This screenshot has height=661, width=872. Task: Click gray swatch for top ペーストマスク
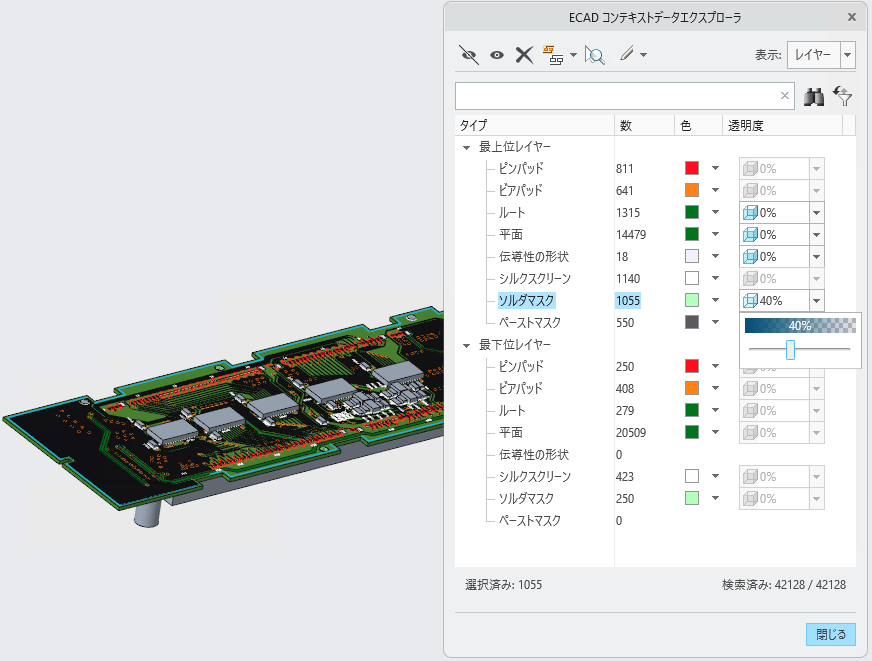692,322
